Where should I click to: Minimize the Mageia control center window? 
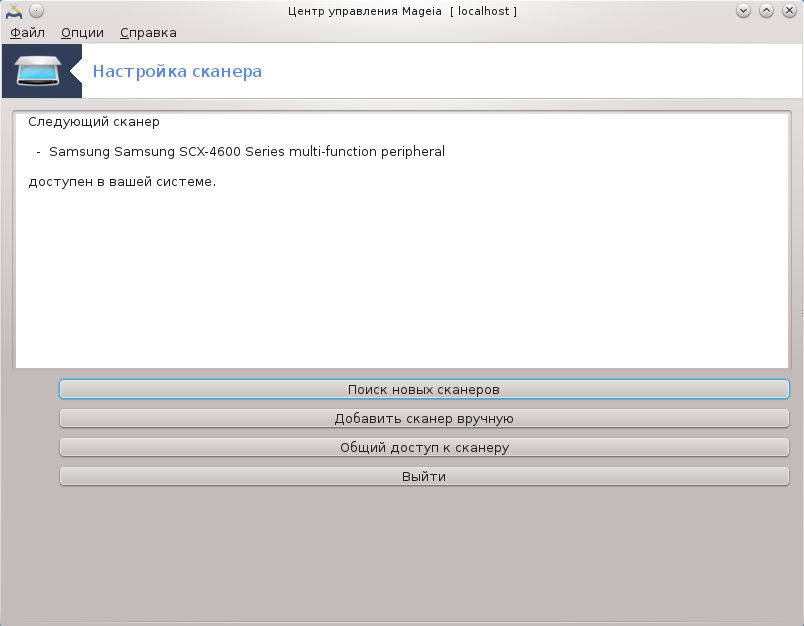pos(743,11)
